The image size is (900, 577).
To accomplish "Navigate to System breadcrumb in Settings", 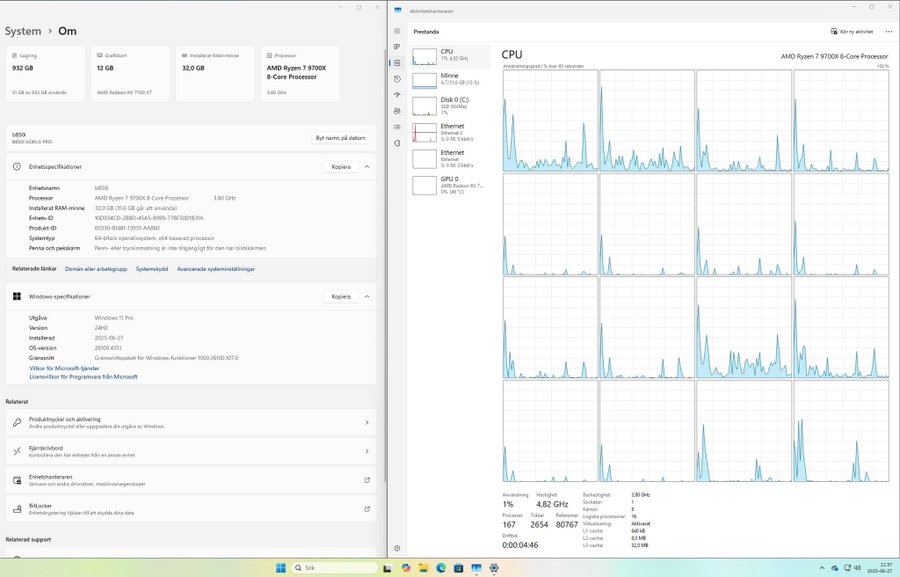I will pos(23,31).
